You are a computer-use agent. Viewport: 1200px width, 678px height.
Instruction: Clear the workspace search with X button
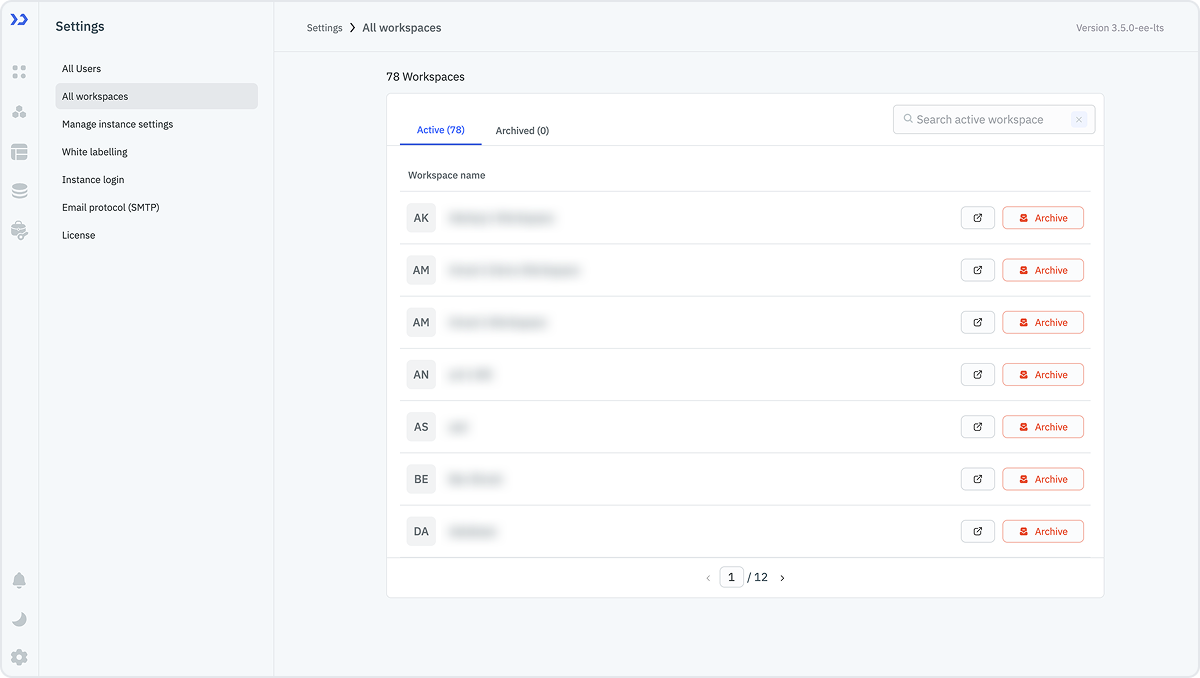[1079, 120]
